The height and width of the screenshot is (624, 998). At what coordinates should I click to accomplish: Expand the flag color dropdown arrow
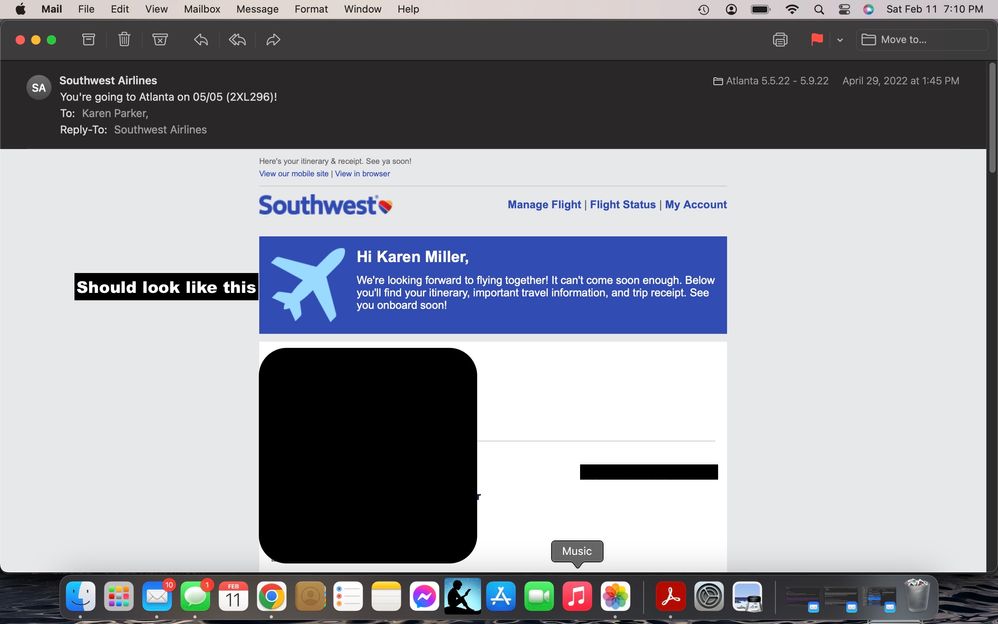click(840, 40)
